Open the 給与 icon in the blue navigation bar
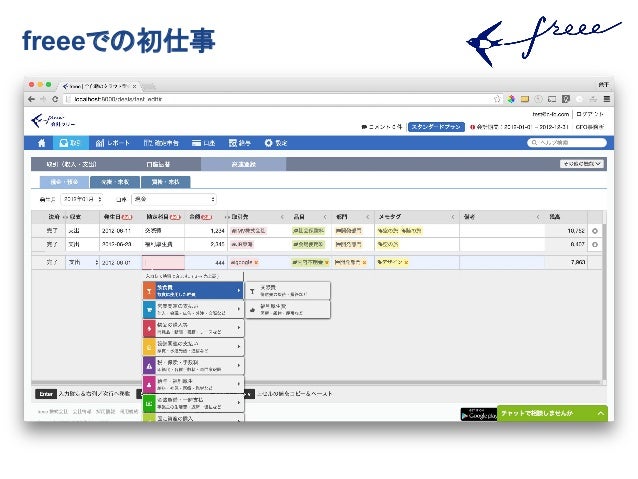638x479 pixels. 233,143
